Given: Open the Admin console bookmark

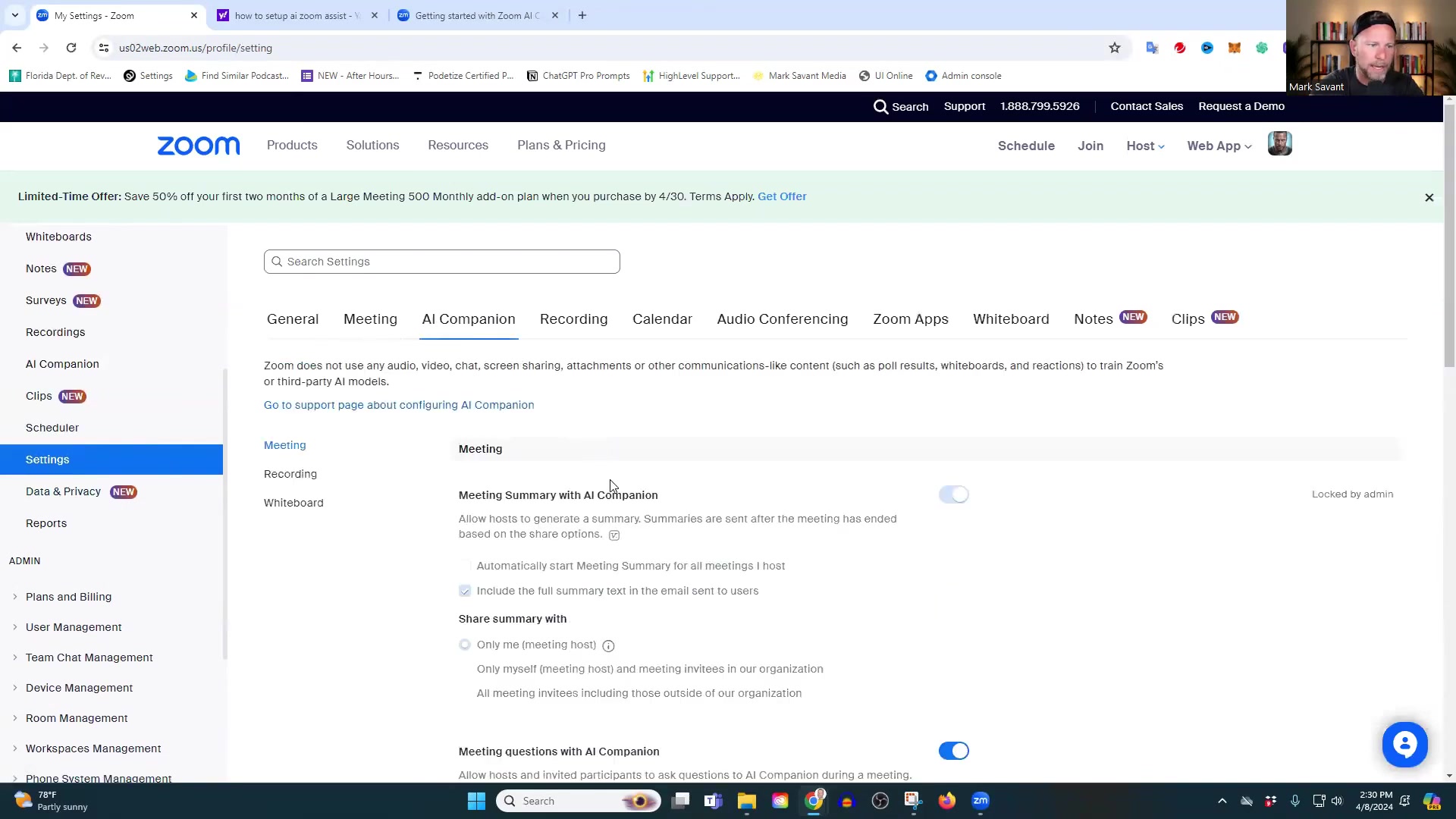Looking at the screenshot, I should click(x=963, y=76).
